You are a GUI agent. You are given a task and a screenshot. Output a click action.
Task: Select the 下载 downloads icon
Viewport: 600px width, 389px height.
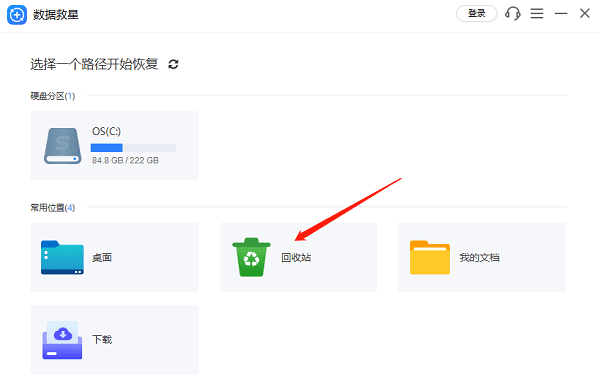[62, 340]
